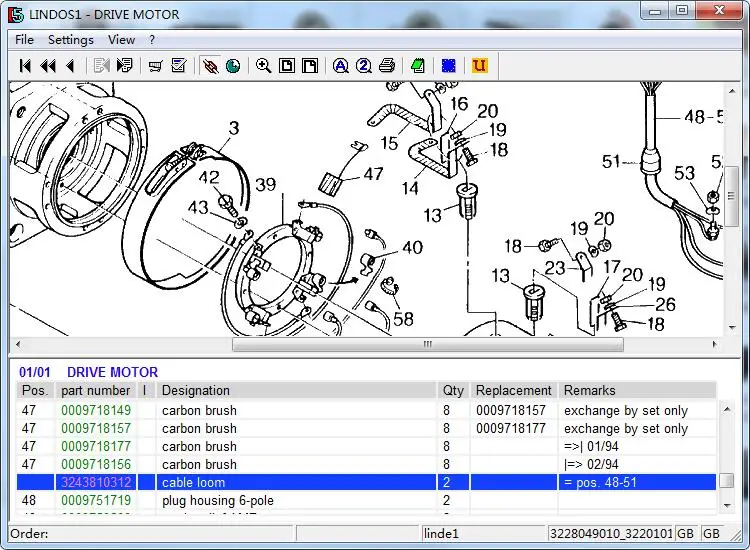
Task: Click the diagram scroll left arrow
Action: click(x=18, y=344)
